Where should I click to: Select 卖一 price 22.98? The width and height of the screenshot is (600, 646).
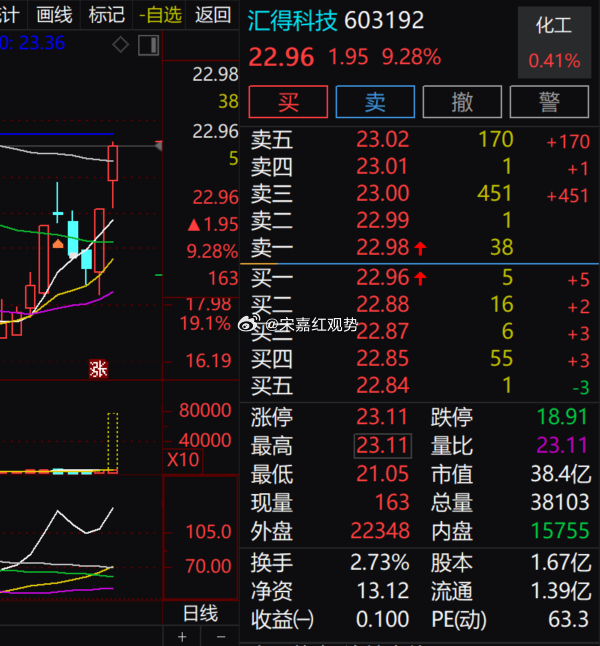pyautogui.click(x=382, y=247)
